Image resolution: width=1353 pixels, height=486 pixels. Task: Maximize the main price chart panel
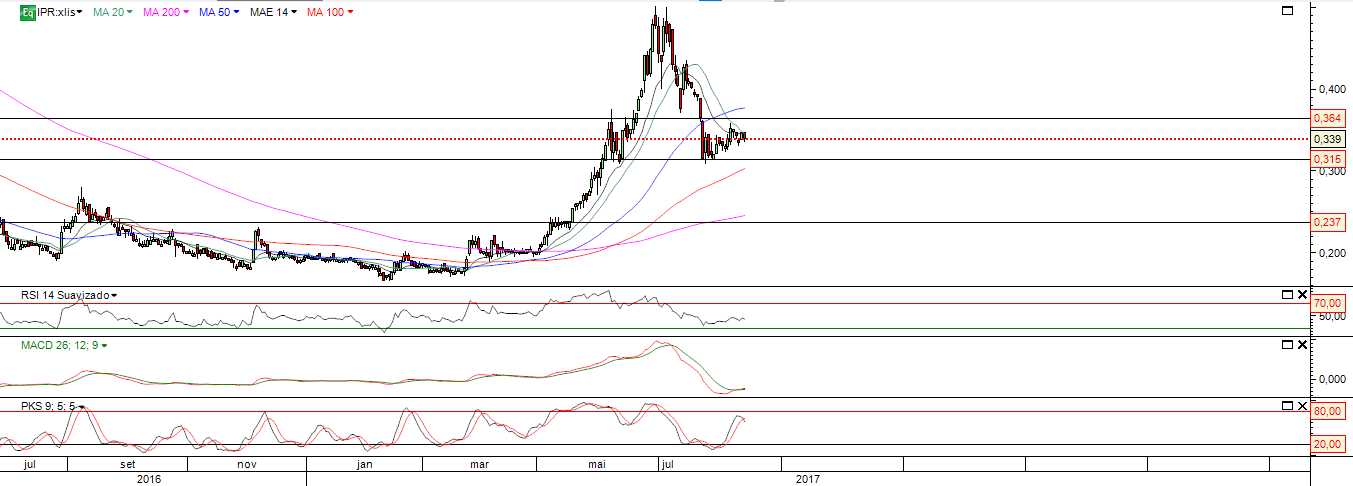point(1287,10)
